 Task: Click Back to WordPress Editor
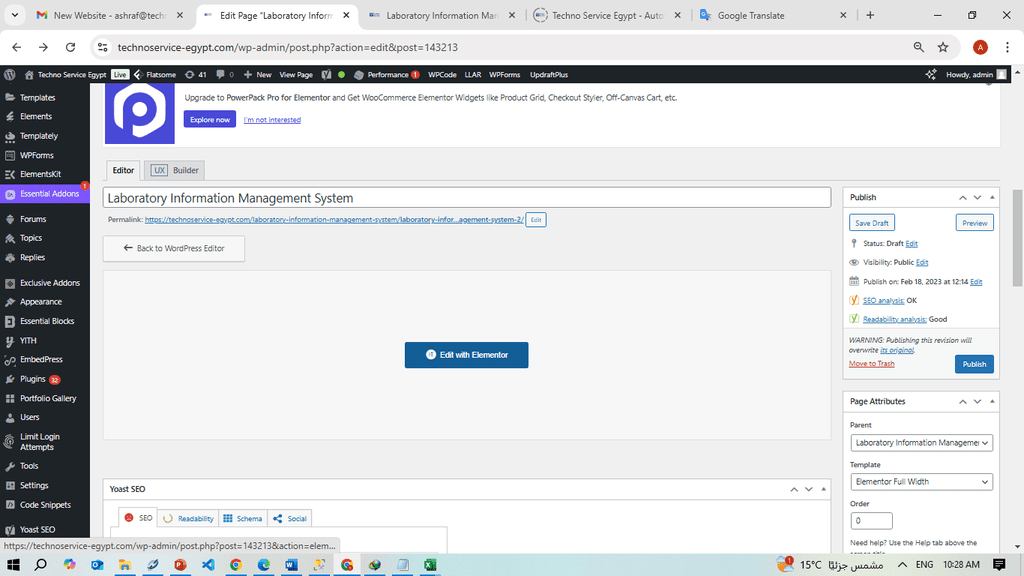point(174,248)
